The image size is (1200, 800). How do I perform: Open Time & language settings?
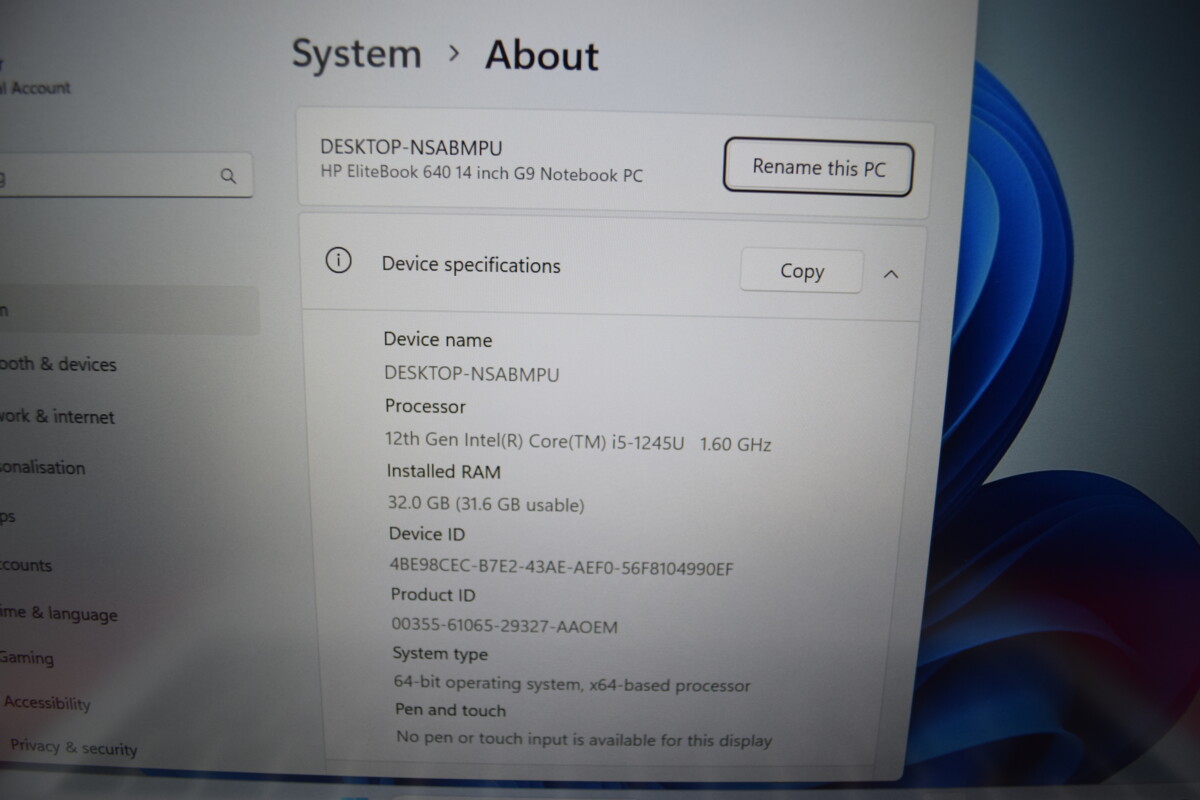tap(58, 613)
